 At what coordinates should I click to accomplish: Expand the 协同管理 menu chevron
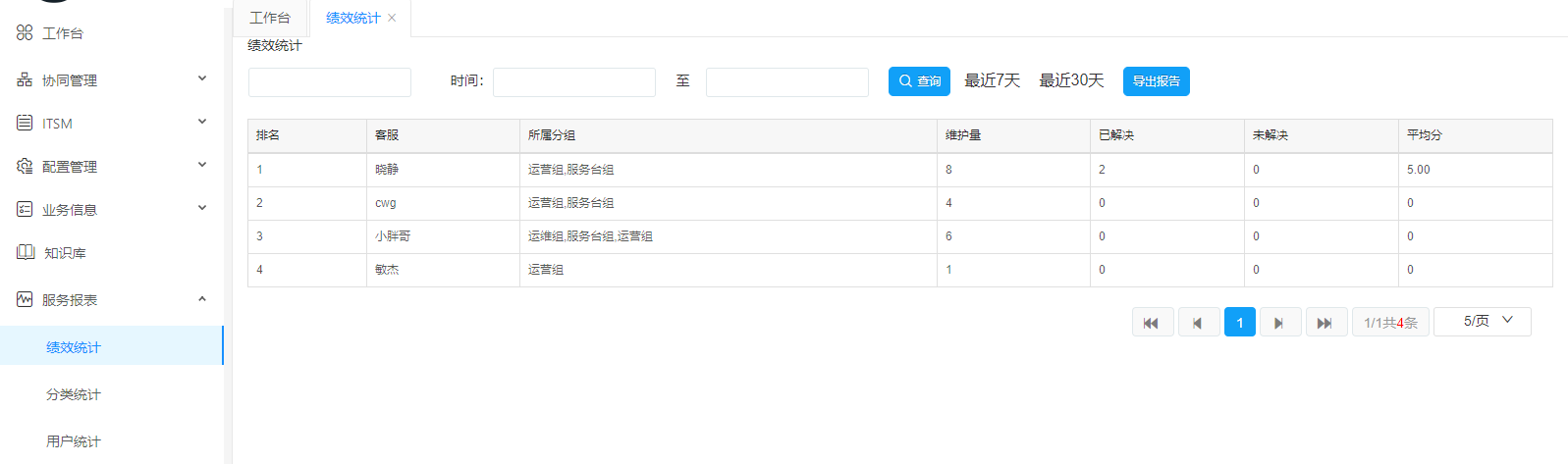pyautogui.click(x=202, y=78)
